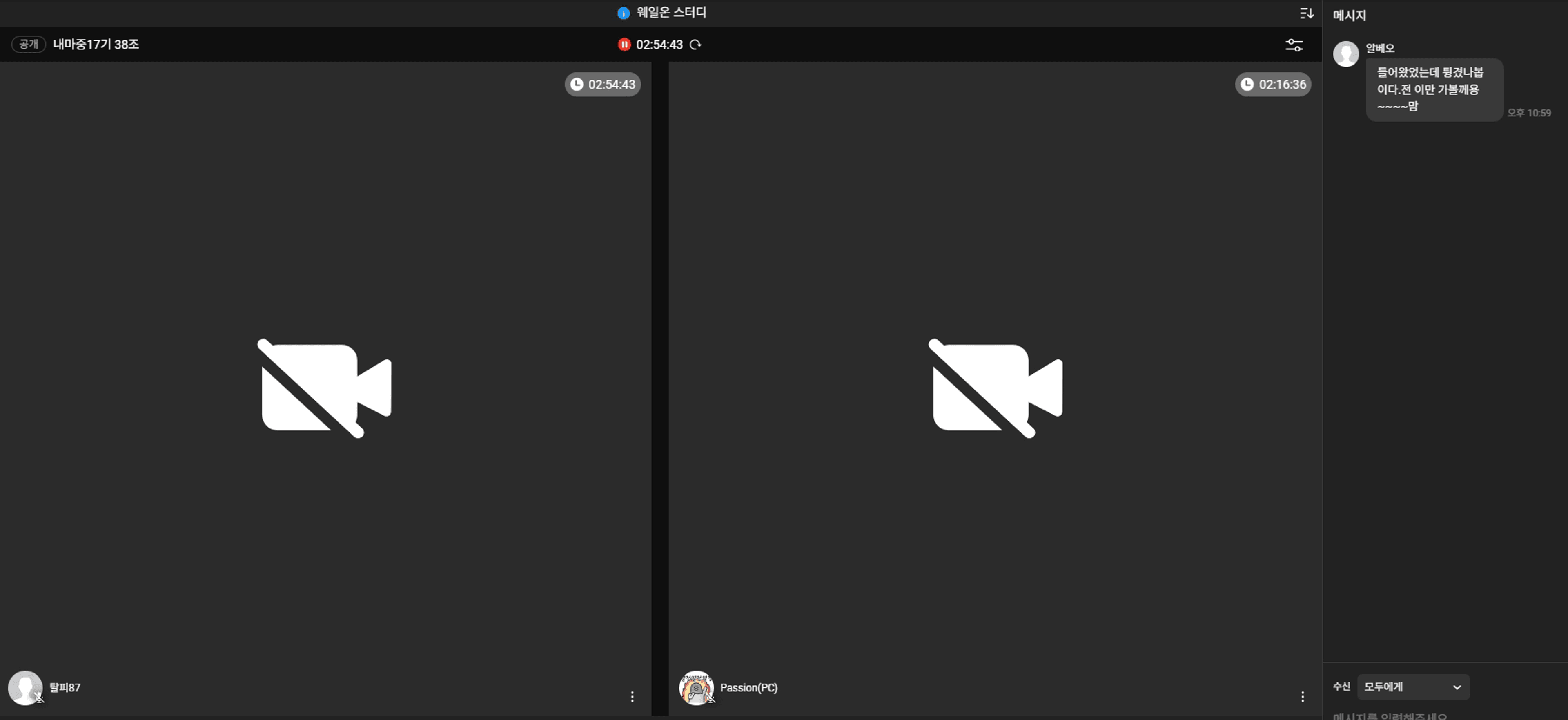Click the 메시지 panel header
The image size is (1568, 720).
(x=1350, y=16)
